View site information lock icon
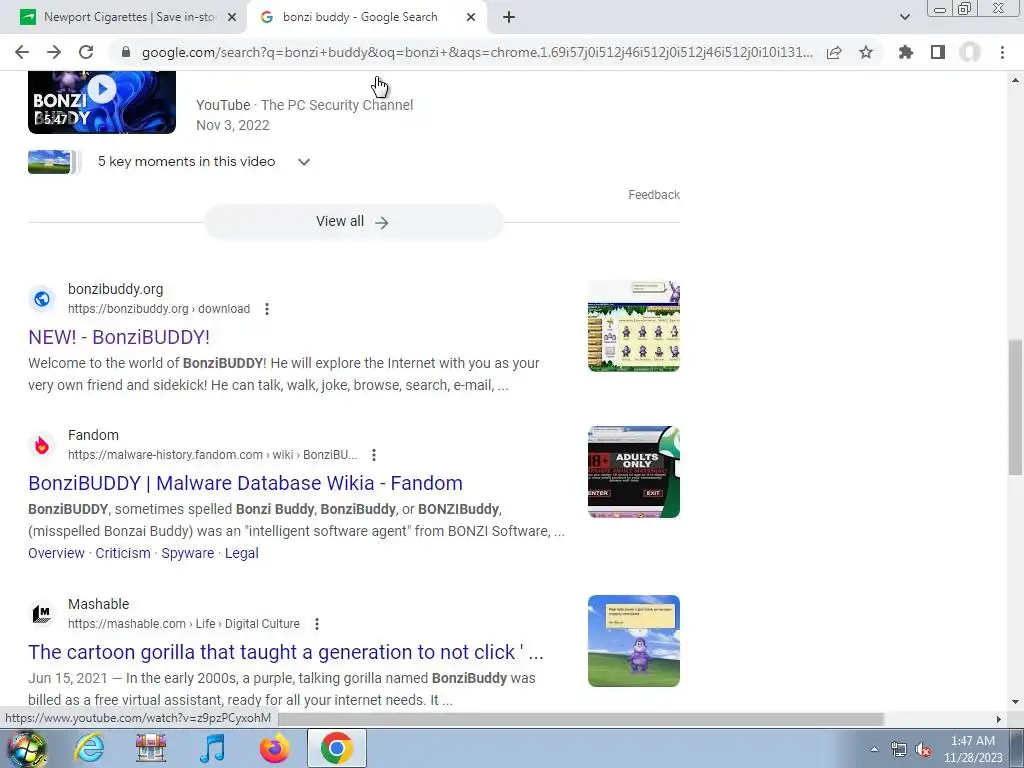Image resolution: width=1024 pixels, height=768 pixels. point(126,52)
